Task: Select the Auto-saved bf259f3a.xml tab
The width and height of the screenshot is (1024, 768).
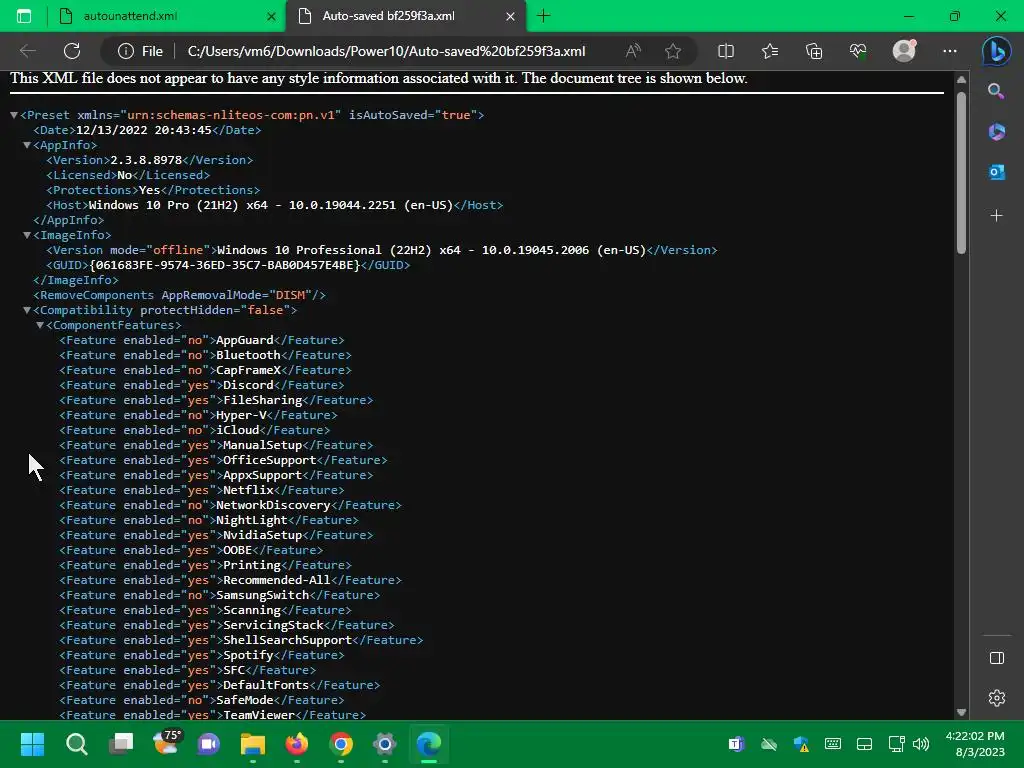Action: pyautogui.click(x=405, y=16)
